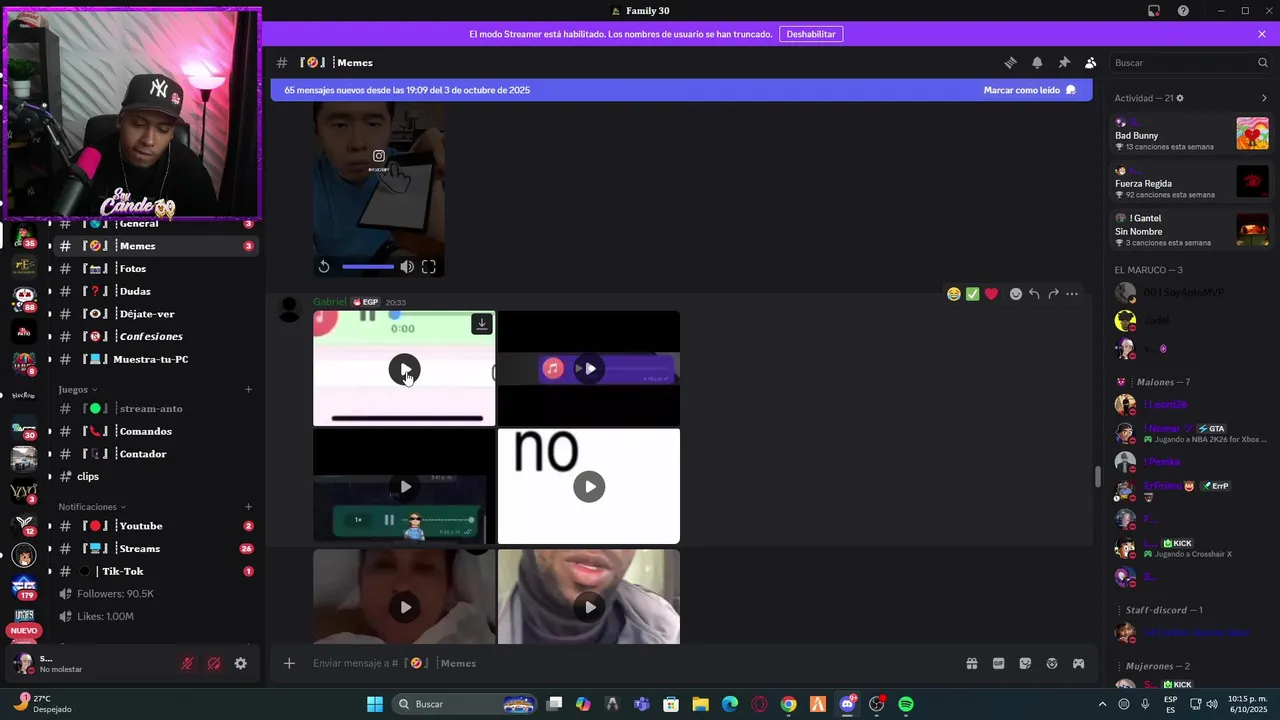Click the message input for Memes
Screen dimensions: 1280x720
point(630,663)
